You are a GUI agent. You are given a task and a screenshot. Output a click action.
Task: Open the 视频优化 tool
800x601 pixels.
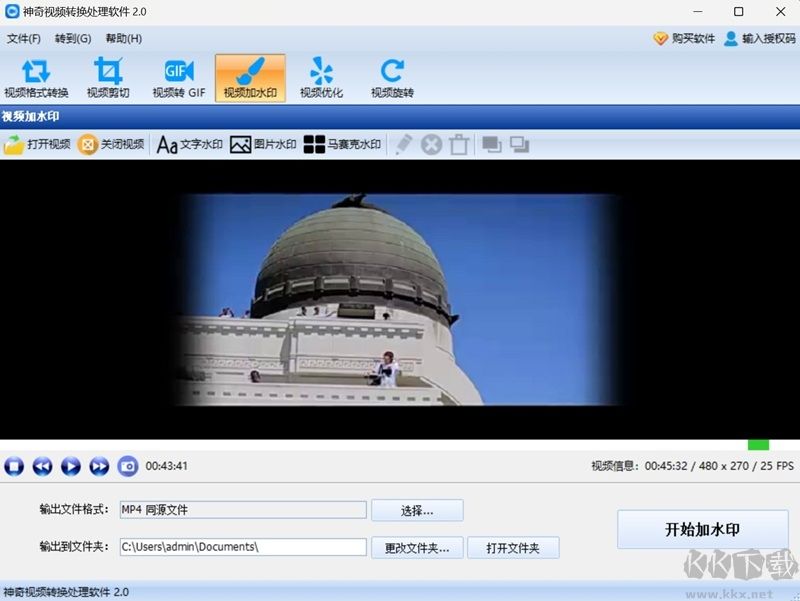click(x=321, y=79)
